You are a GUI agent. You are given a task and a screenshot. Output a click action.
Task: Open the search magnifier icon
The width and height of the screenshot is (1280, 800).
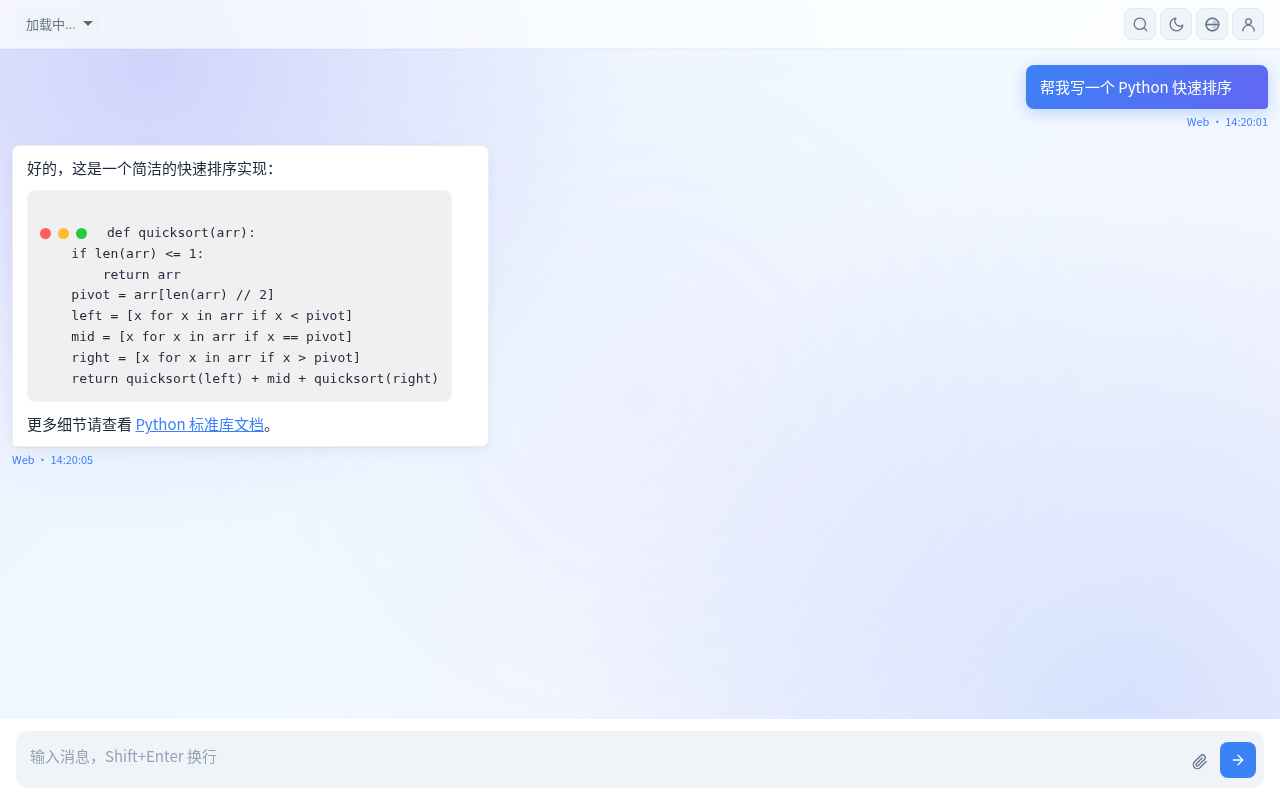[x=1140, y=24]
